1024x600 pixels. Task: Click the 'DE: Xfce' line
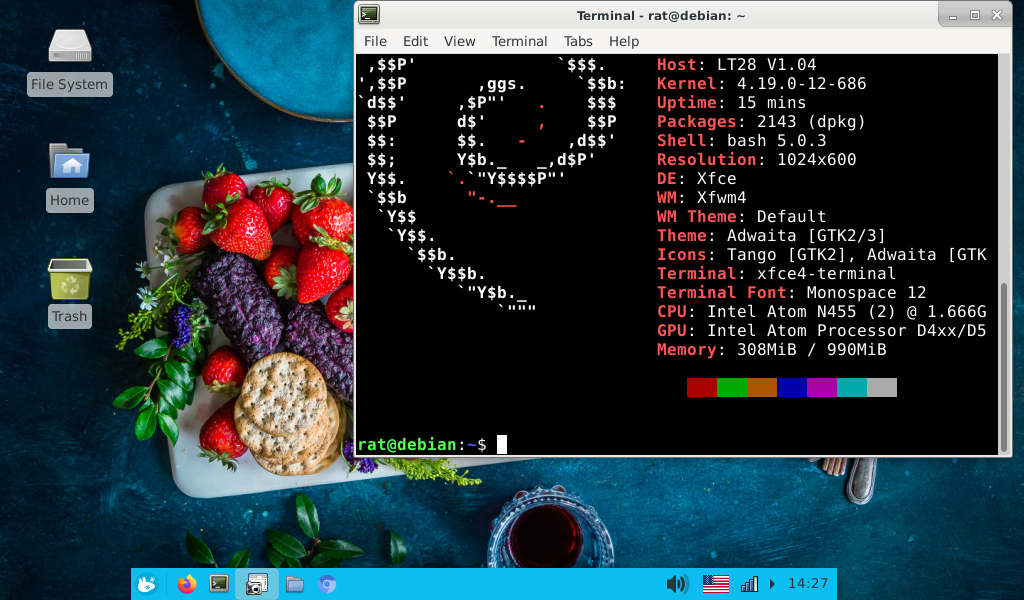click(697, 178)
